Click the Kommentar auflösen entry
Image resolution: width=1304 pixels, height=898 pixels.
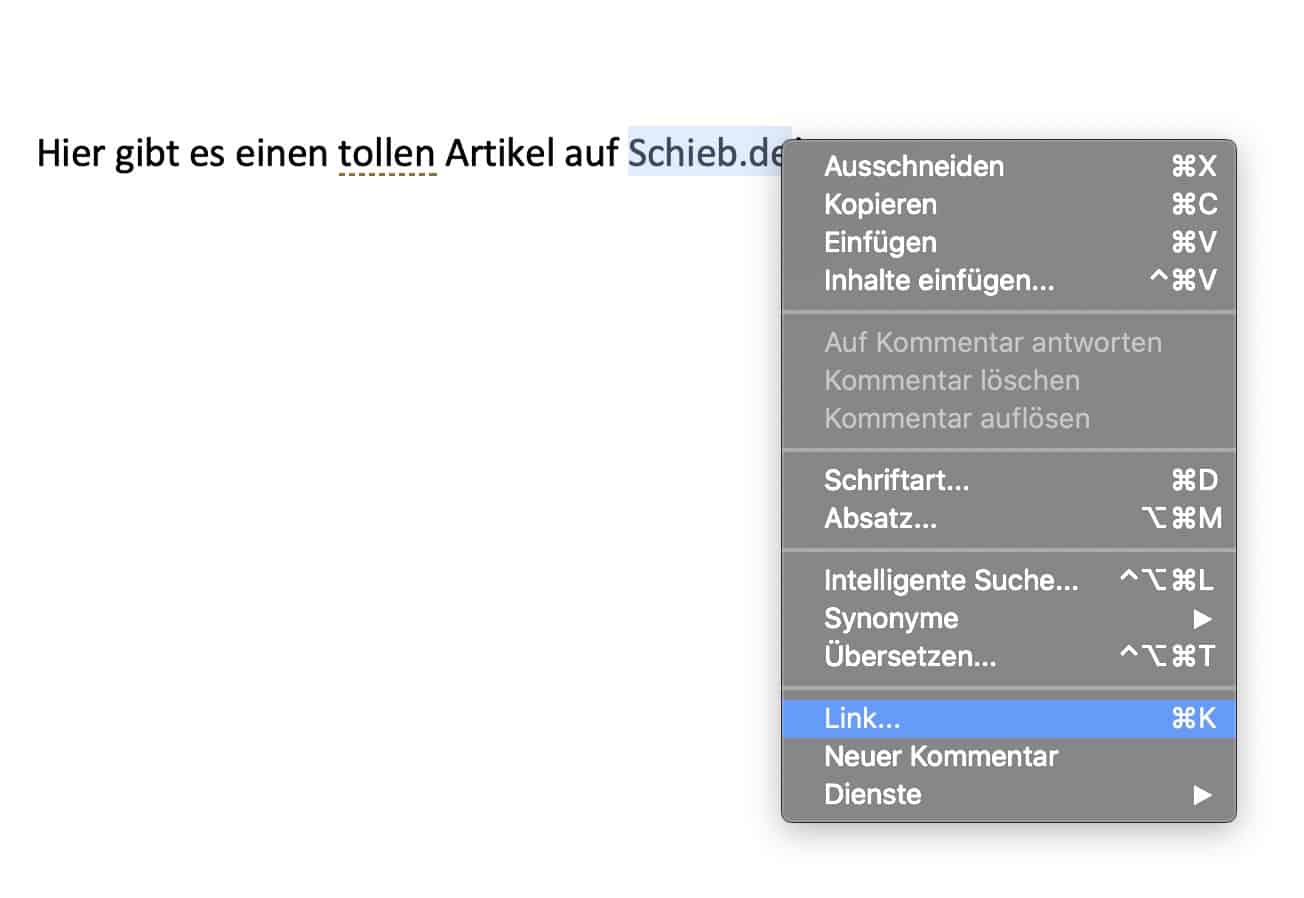(x=956, y=418)
